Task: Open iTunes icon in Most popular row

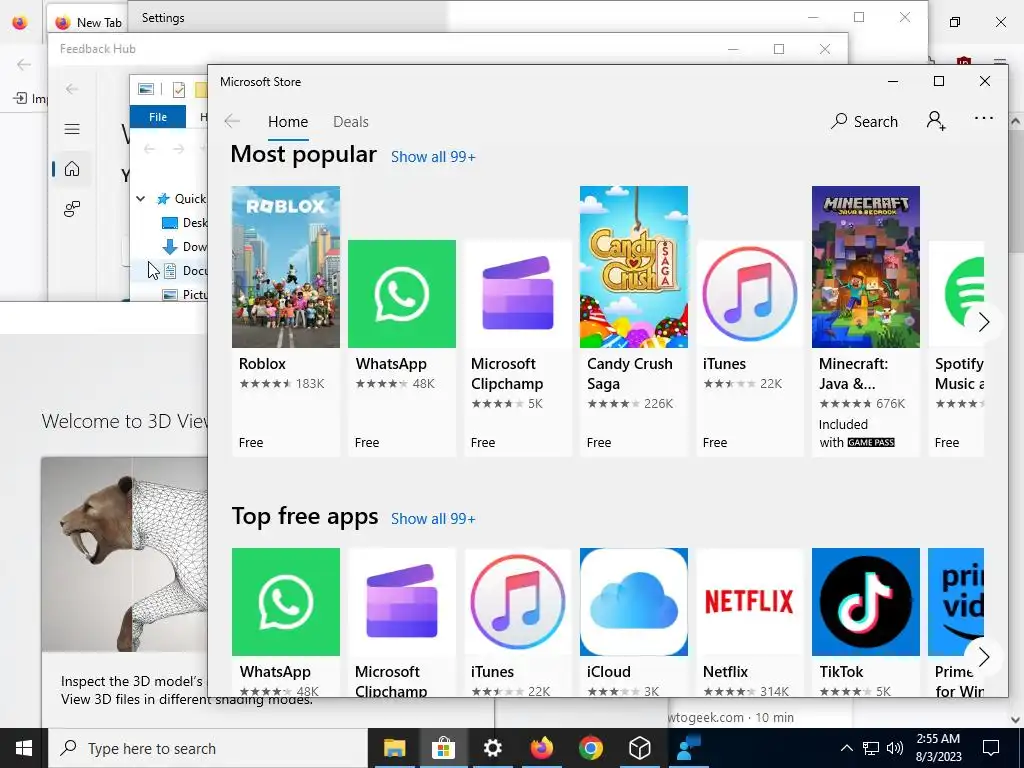Action: [750, 293]
